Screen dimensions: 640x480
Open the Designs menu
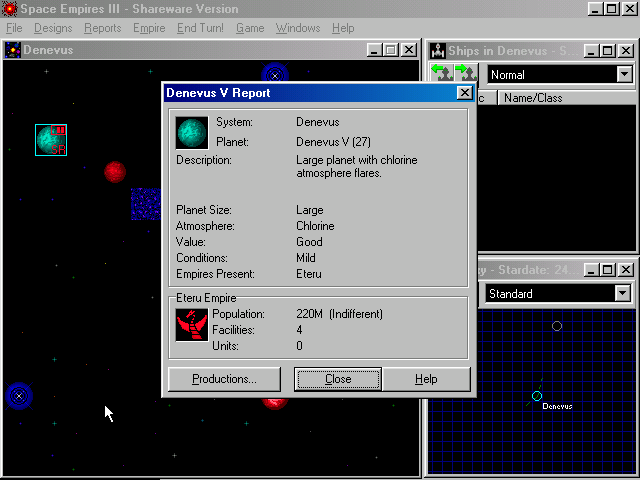click(53, 28)
